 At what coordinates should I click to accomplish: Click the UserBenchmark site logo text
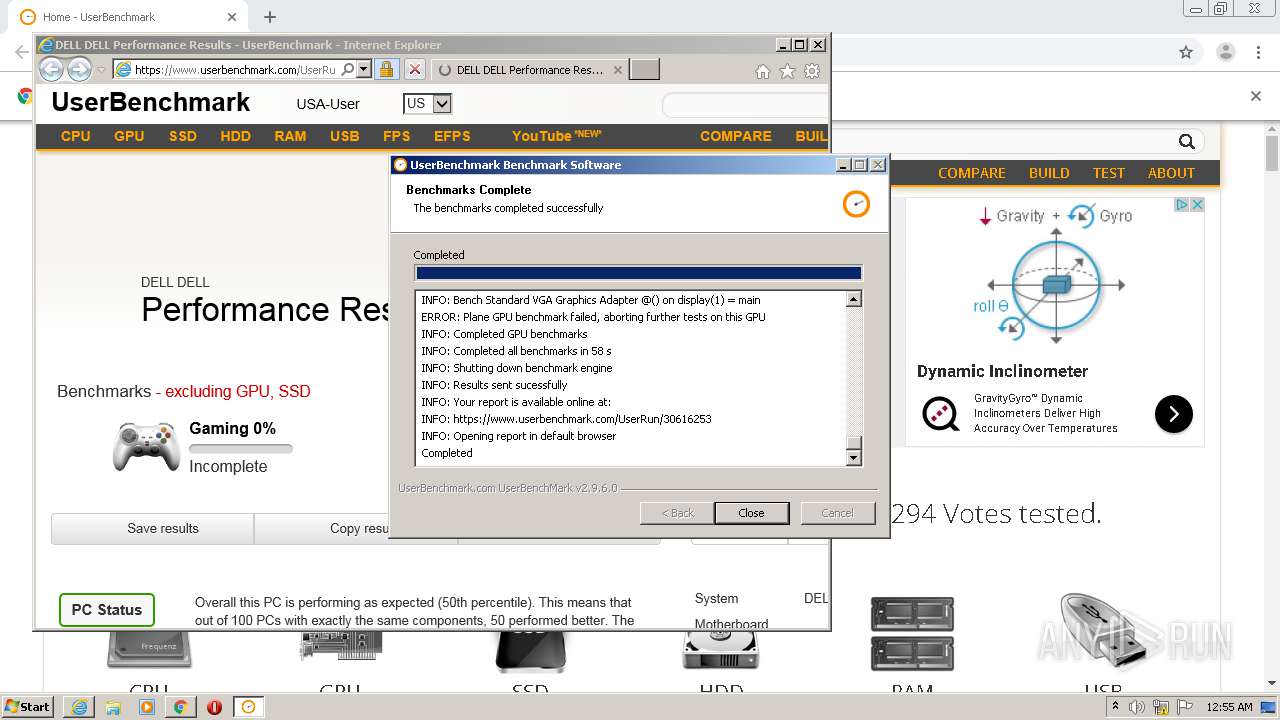pyautogui.click(x=151, y=102)
